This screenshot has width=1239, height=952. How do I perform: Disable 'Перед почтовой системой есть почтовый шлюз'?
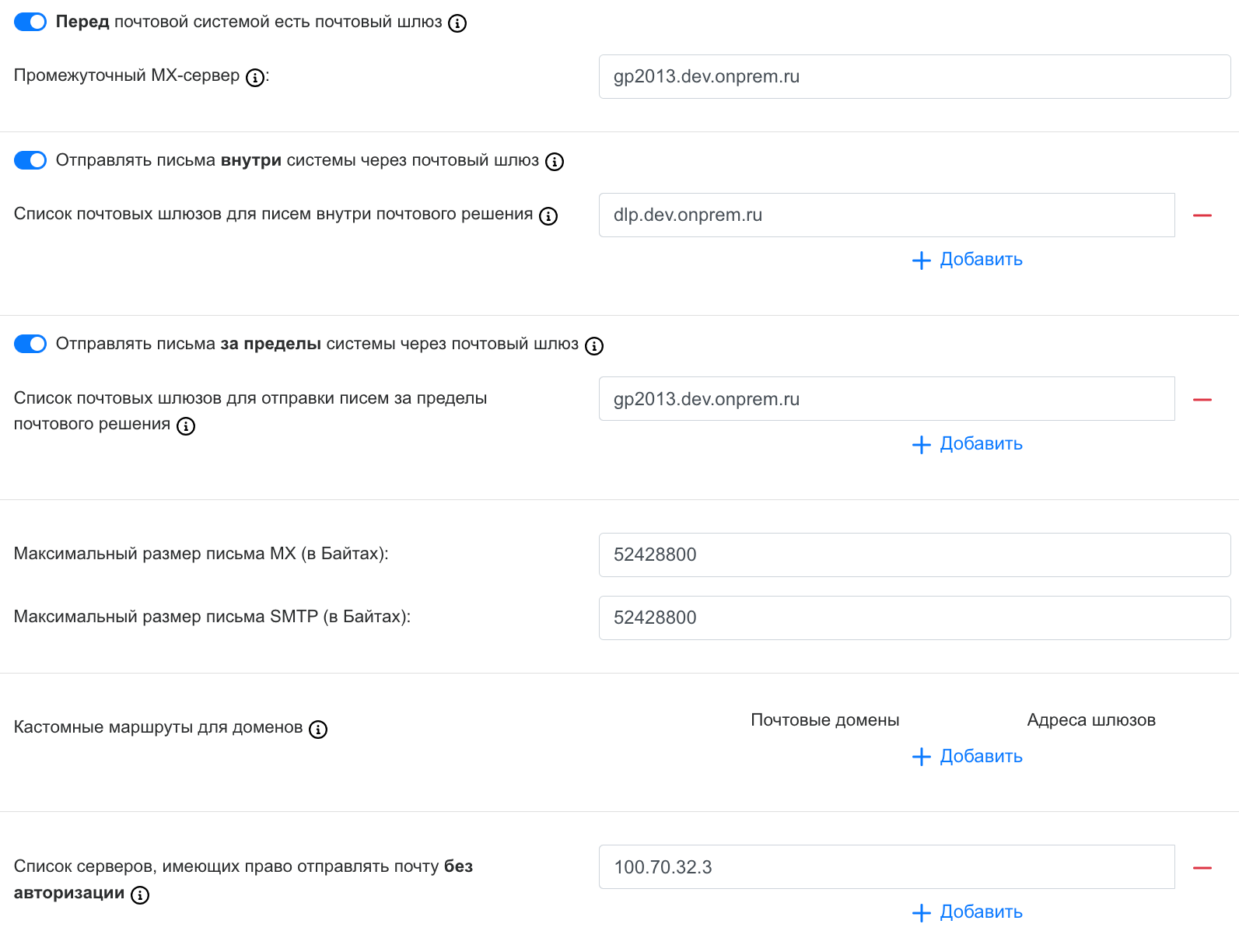[x=30, y=22]
